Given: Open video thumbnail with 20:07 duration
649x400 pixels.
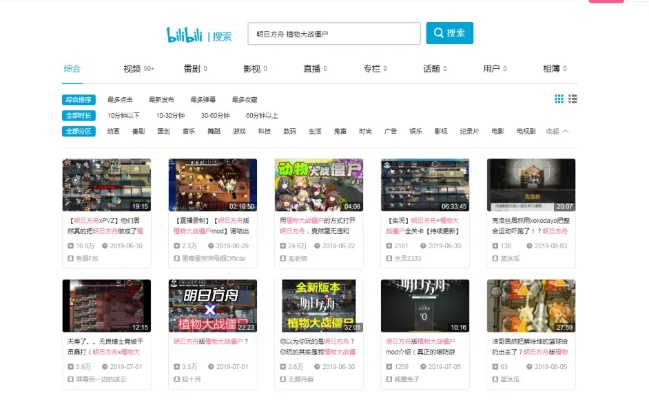Looking at the screenshot, I should point(531,185).
